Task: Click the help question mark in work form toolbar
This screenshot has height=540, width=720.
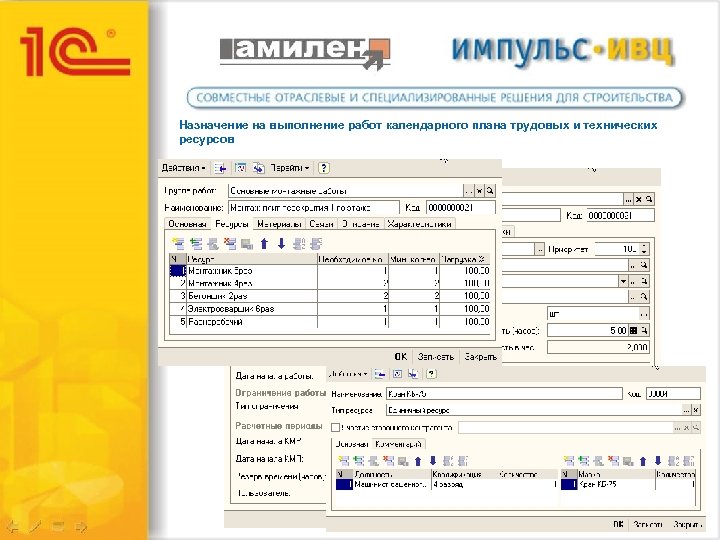Action: pyautogui.click(x=324, y=168)
